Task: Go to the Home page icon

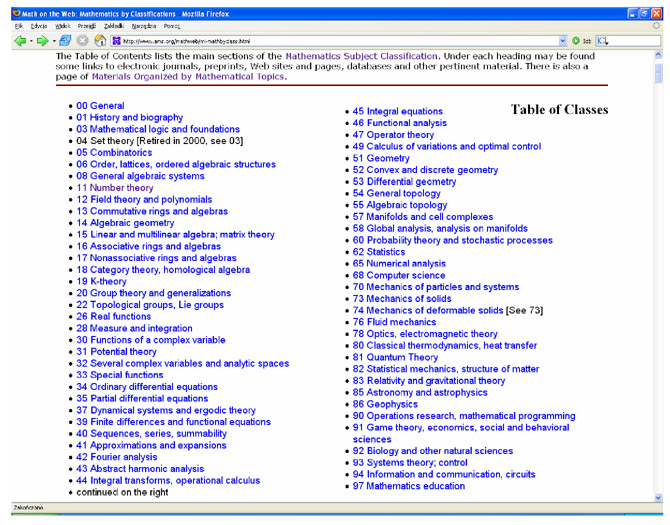Action: [x=100, y=40]
